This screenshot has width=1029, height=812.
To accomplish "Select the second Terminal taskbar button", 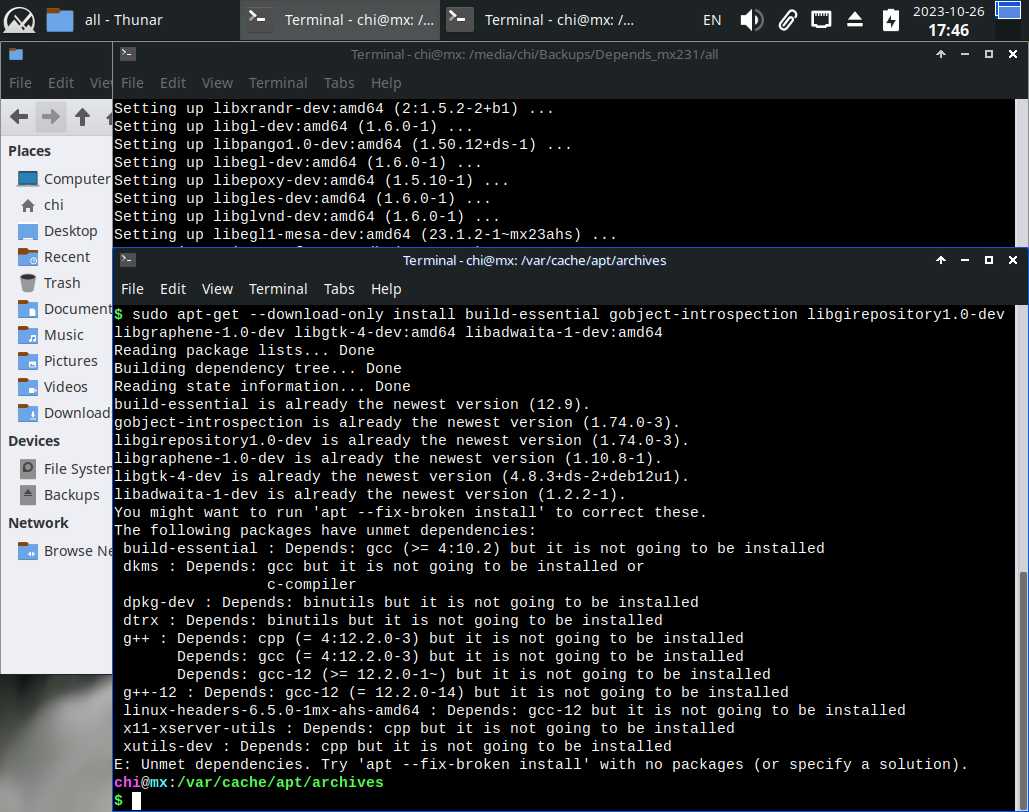I will [x=540, y=20].
